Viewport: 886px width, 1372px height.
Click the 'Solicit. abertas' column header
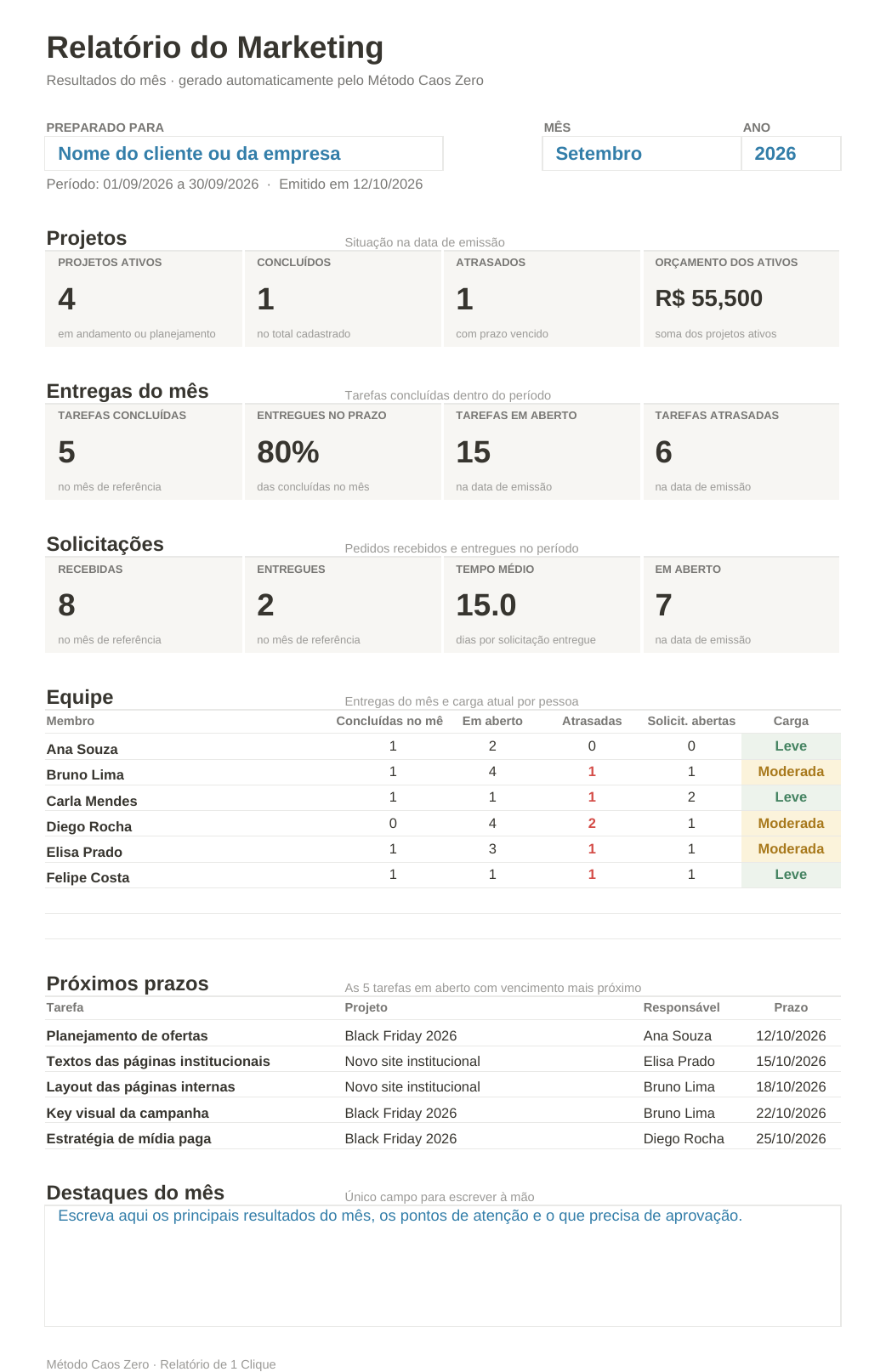(x=691, y=721)
